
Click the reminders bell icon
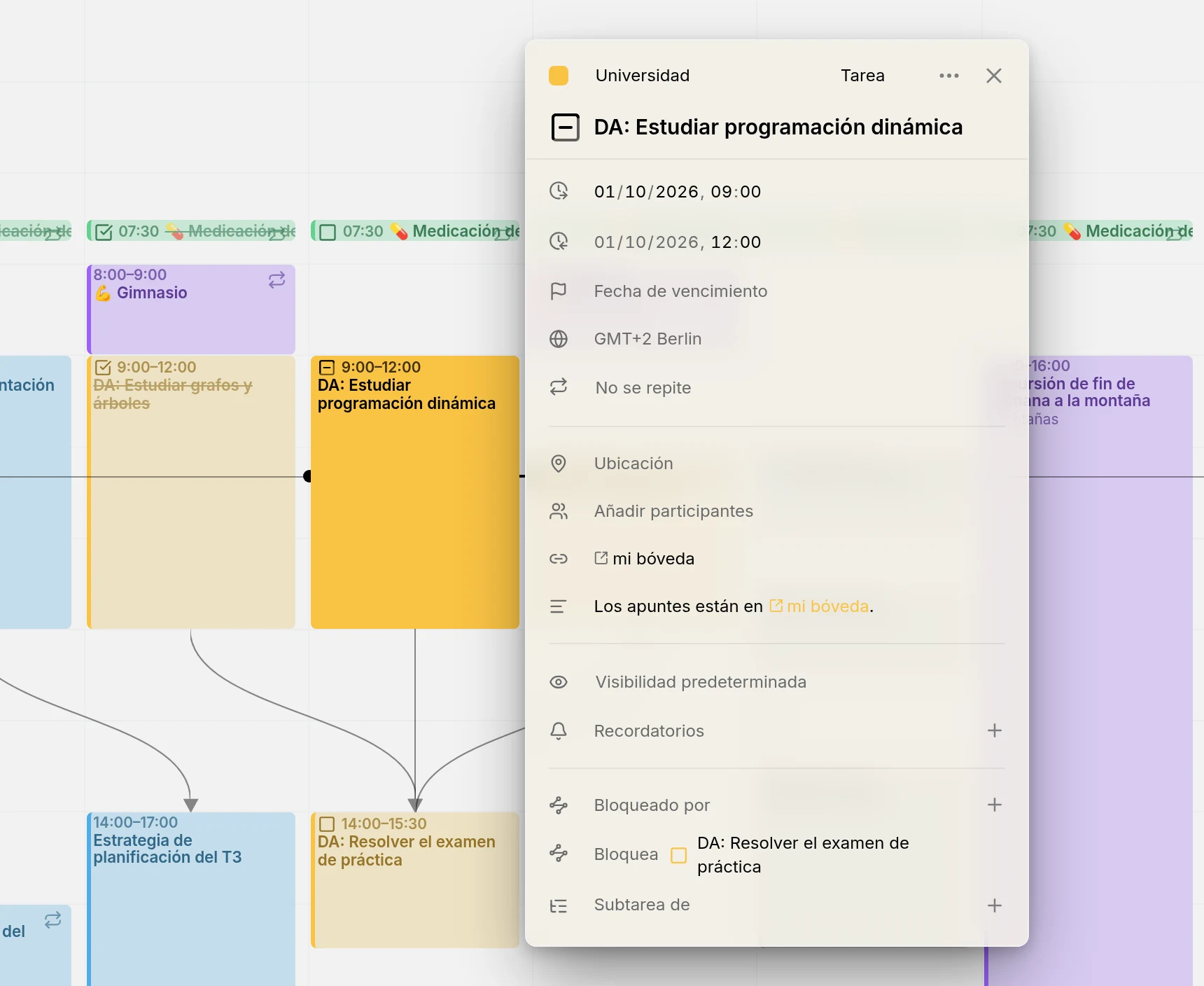(x=559, y=731)
